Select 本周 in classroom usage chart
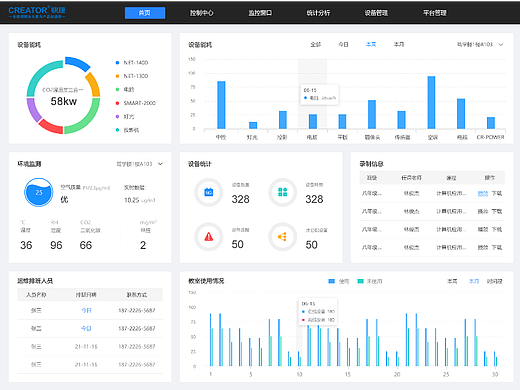 (x=452, y=281)
